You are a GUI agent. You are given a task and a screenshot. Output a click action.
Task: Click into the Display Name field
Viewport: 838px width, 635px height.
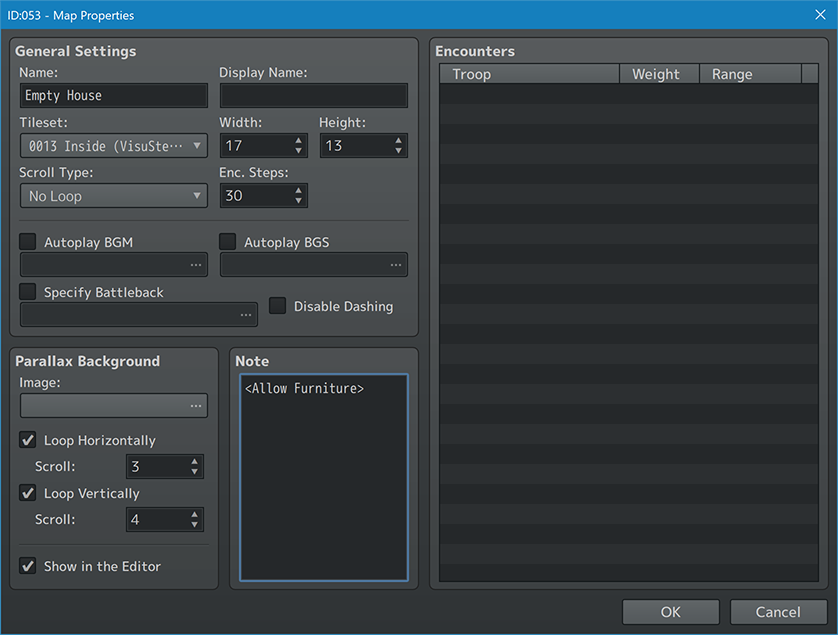click(313, 96)
